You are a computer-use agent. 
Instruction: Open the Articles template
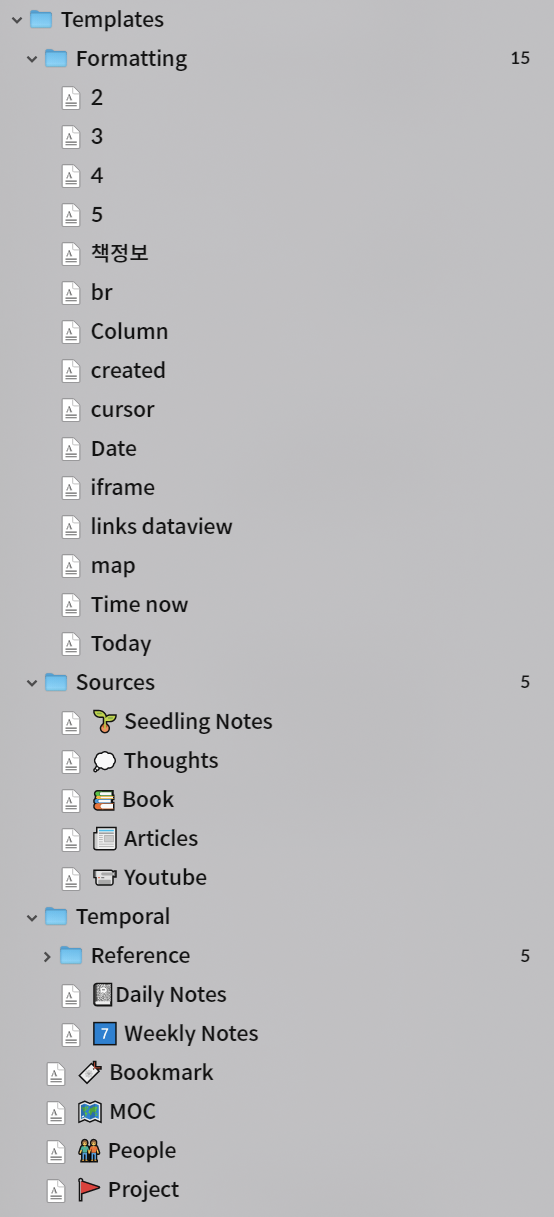161,838
